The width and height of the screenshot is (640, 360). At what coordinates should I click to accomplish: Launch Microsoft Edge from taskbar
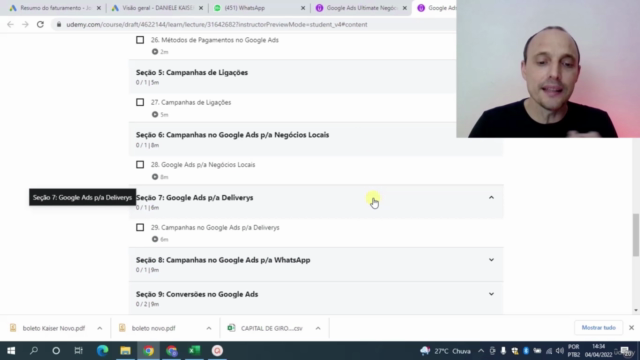102,351
